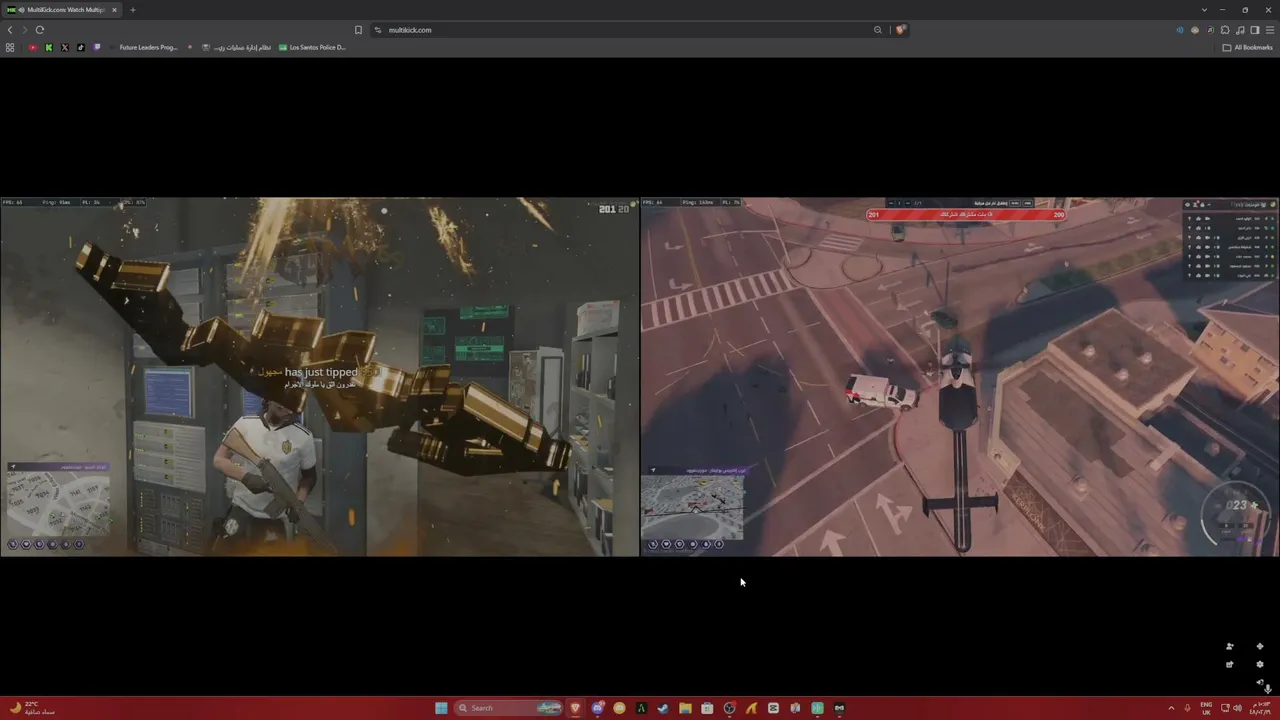Open the Windows Start menu

coord(441,708)
